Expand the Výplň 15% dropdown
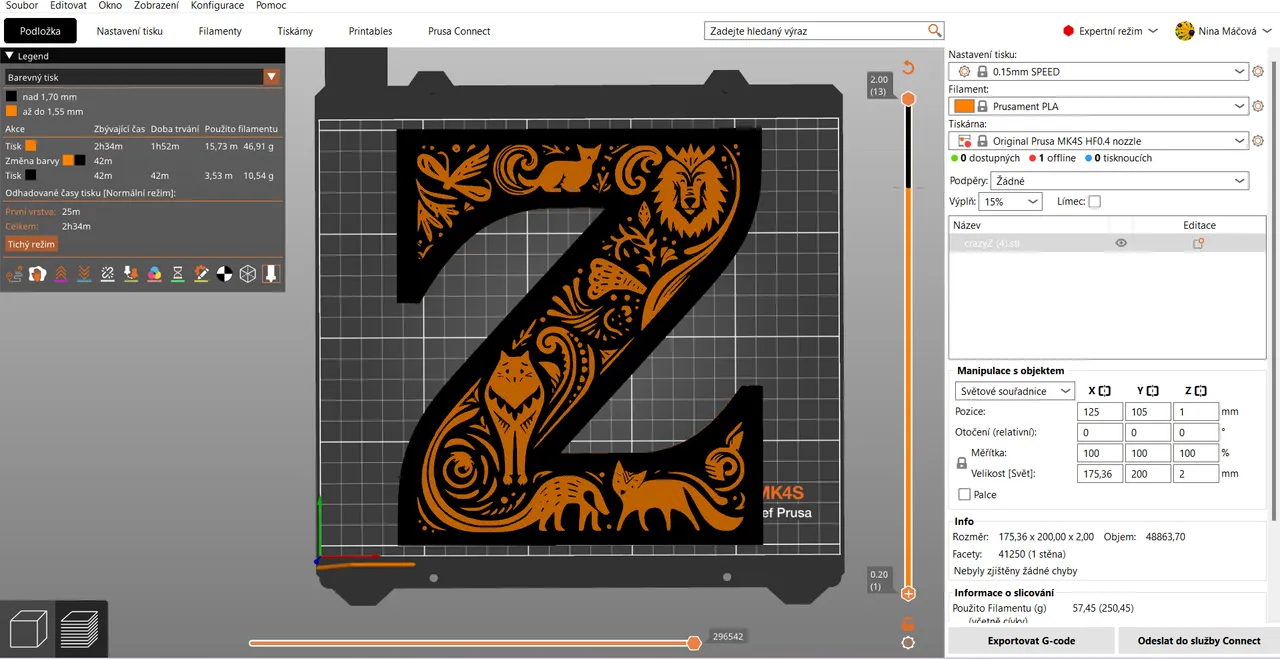Viewport: 1280px width, 659px height. (1010, 201)
